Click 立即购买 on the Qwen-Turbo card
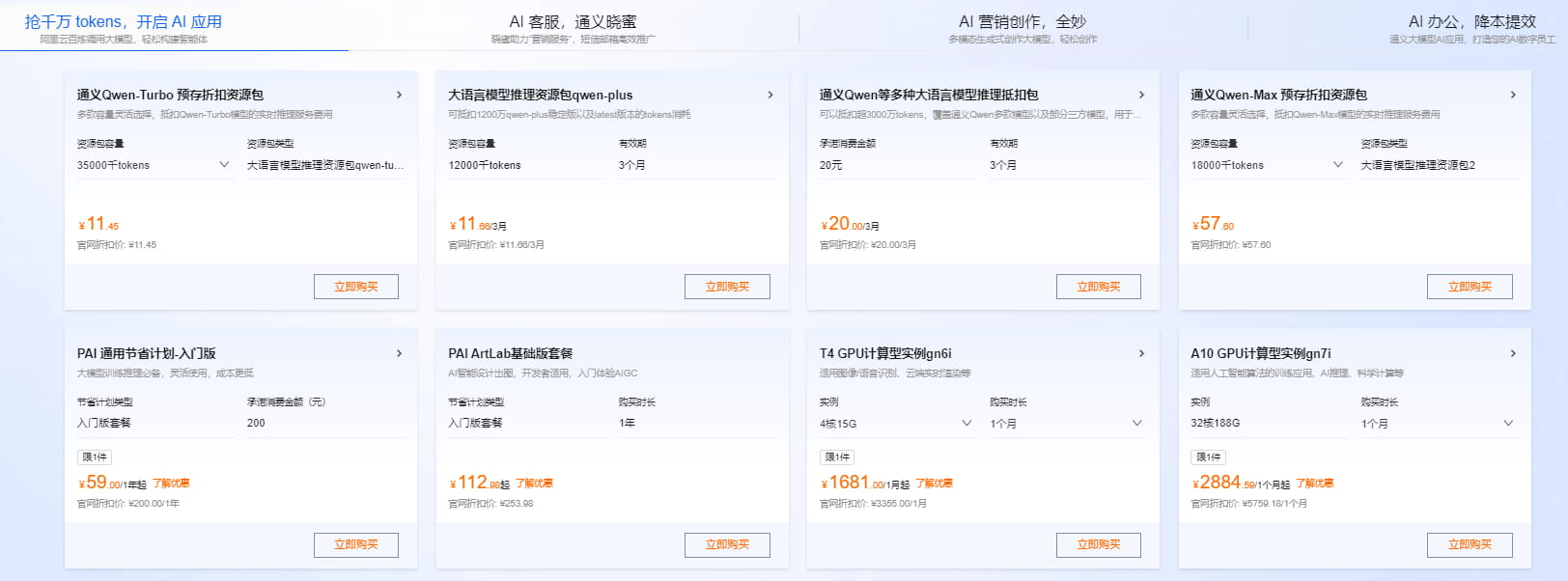This screenshot has width=1568, height=581. 356,287
